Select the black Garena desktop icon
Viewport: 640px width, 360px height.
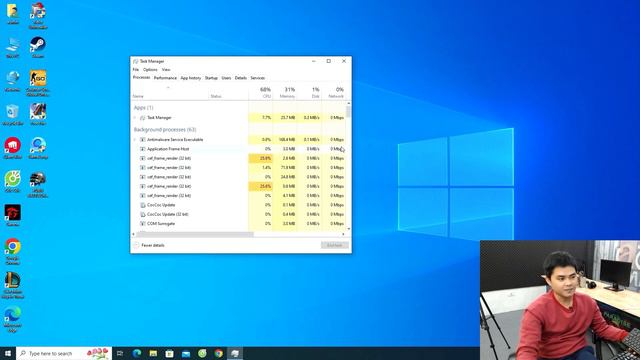click(12, 215)
